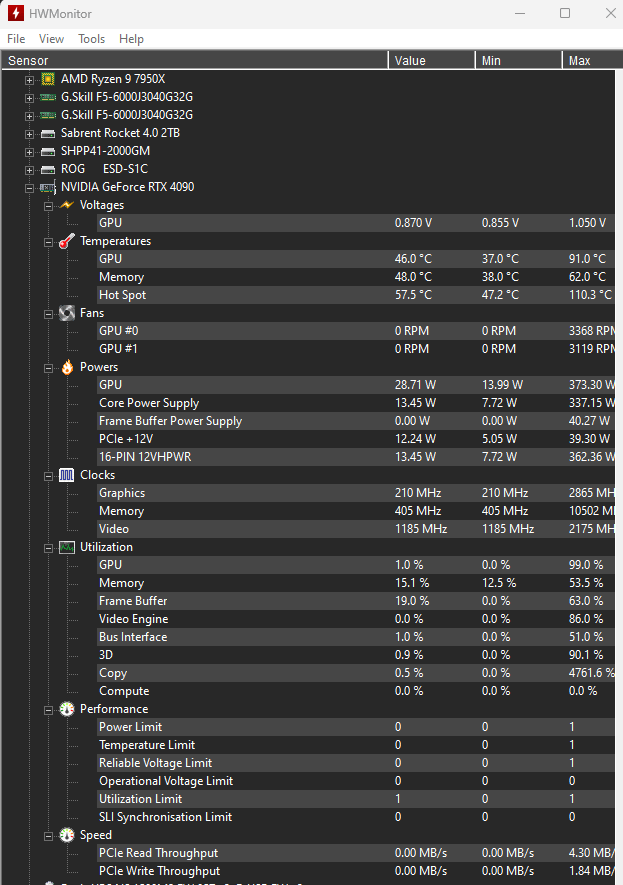The image size is (623, 885).
Task: Select the SLI Synchronisation Limit row
Action: [356, 817]
